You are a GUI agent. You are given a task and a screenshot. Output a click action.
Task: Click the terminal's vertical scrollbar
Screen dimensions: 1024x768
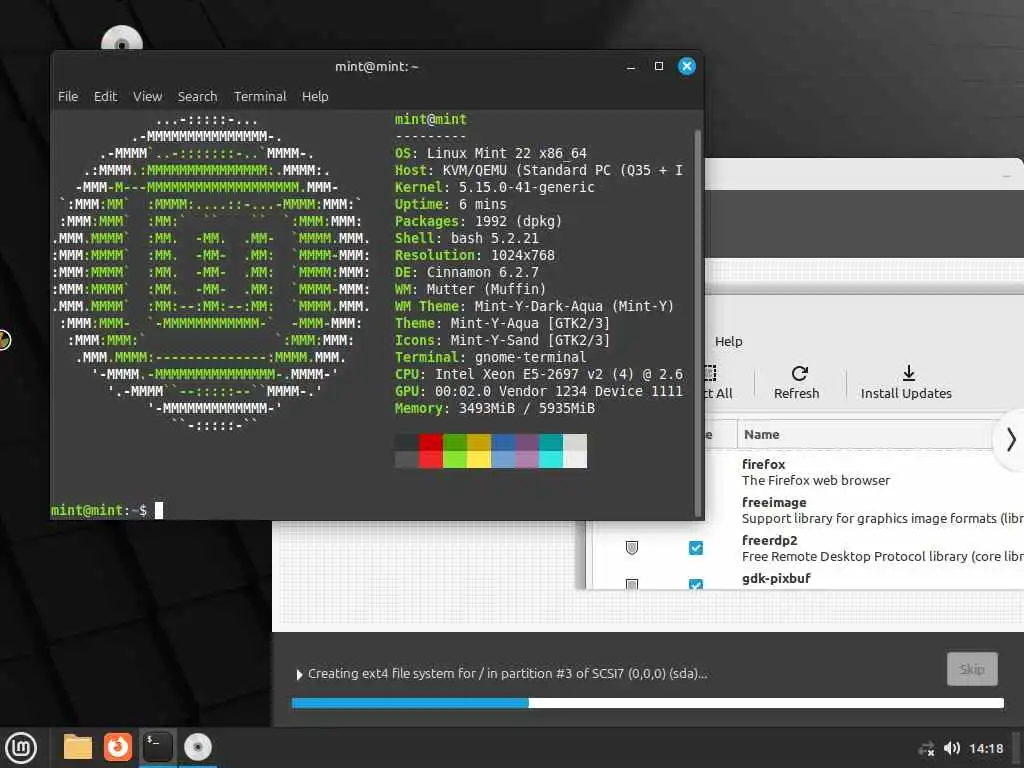pyautogui.click(x=697, y=323)
